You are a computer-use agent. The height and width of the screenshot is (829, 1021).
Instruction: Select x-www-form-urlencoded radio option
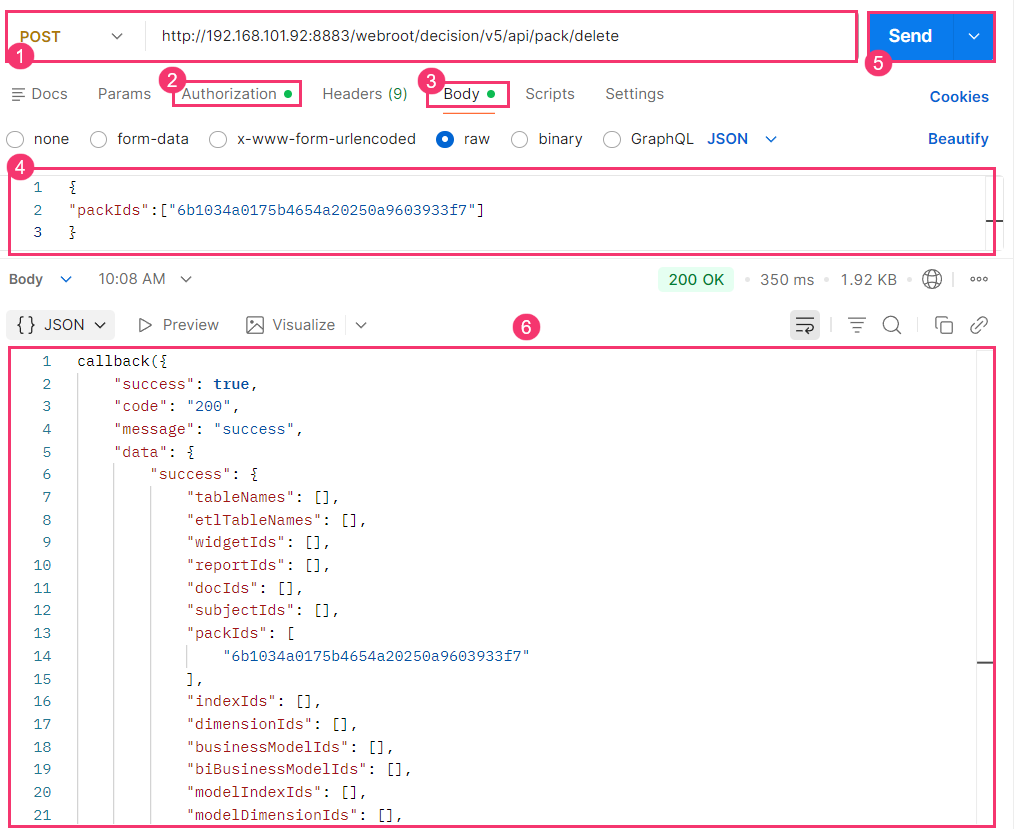pyautogui.click(x=218, y=139)
